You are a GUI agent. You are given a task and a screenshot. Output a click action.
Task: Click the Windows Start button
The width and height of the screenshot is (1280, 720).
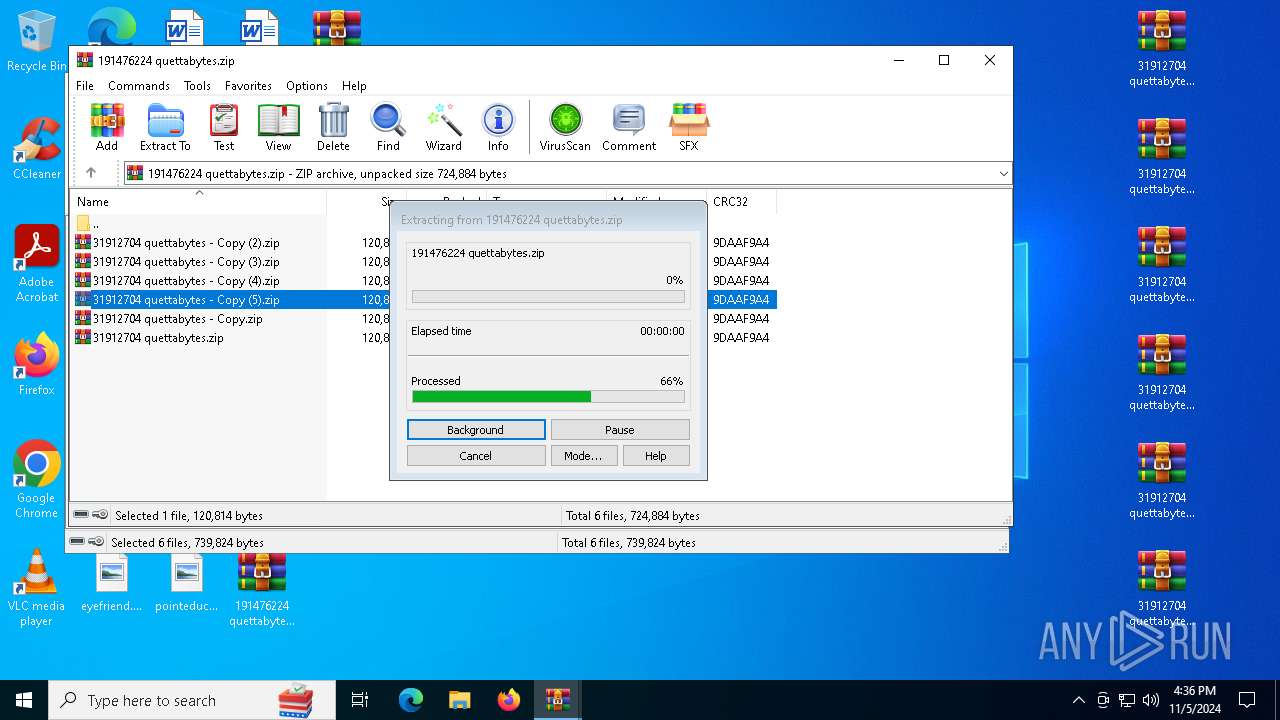(x=24, y=700)
